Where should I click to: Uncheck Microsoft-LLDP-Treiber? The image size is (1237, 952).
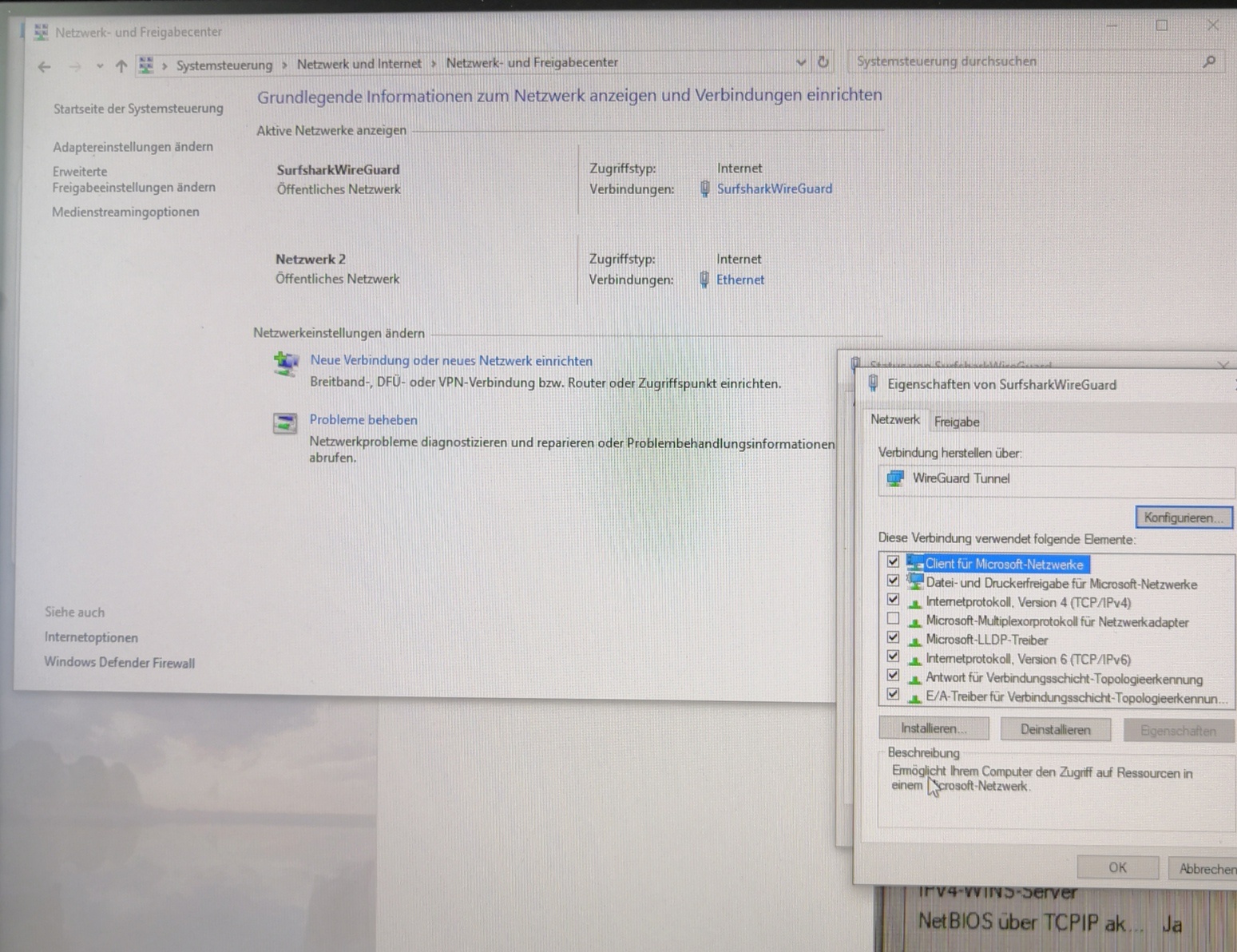pyautogui.click(x=893, y=638)
